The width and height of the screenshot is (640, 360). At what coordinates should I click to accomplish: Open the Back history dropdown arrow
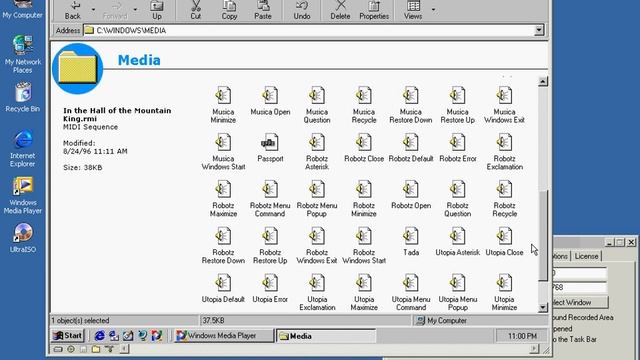[x=93, y=9]
